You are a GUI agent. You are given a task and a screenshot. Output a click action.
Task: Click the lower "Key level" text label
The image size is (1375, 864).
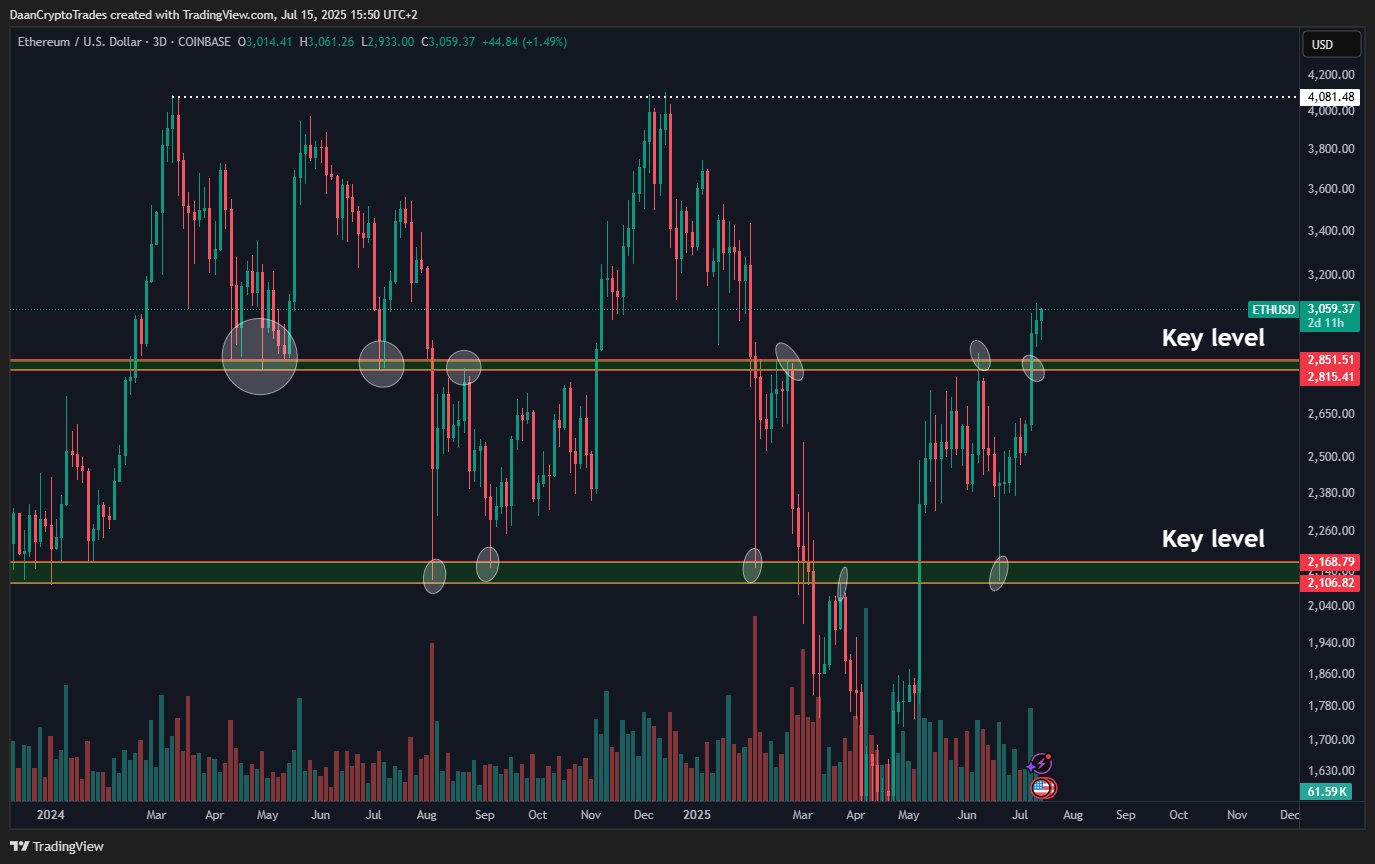1212,539
